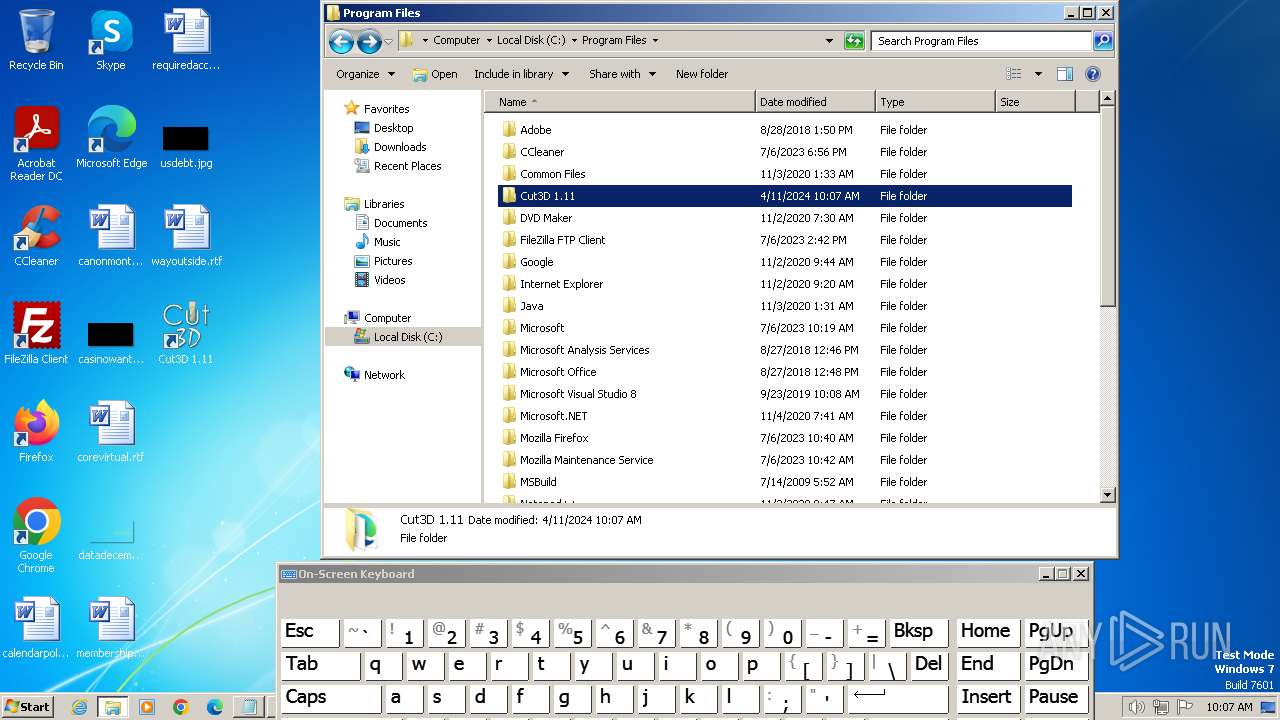Image resolution: width=1280 pixels, height=720 pixels.
Task: Select Desktop under Favorites
Action: (x=393, y=128)
